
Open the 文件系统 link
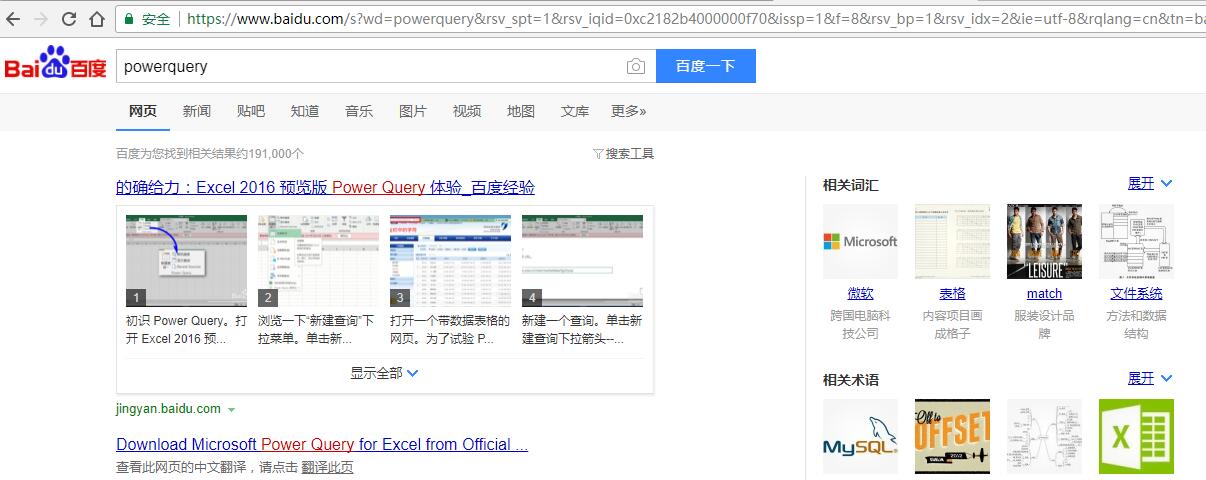point(1136,294)
